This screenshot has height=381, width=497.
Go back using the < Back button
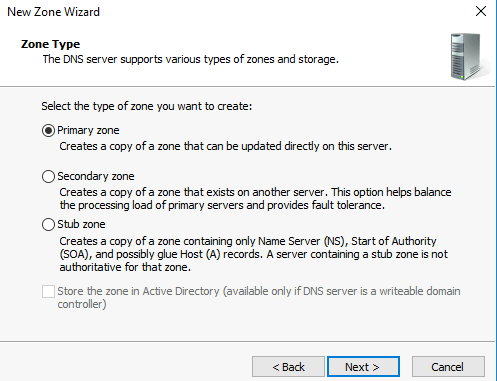(x=288, y=367)
